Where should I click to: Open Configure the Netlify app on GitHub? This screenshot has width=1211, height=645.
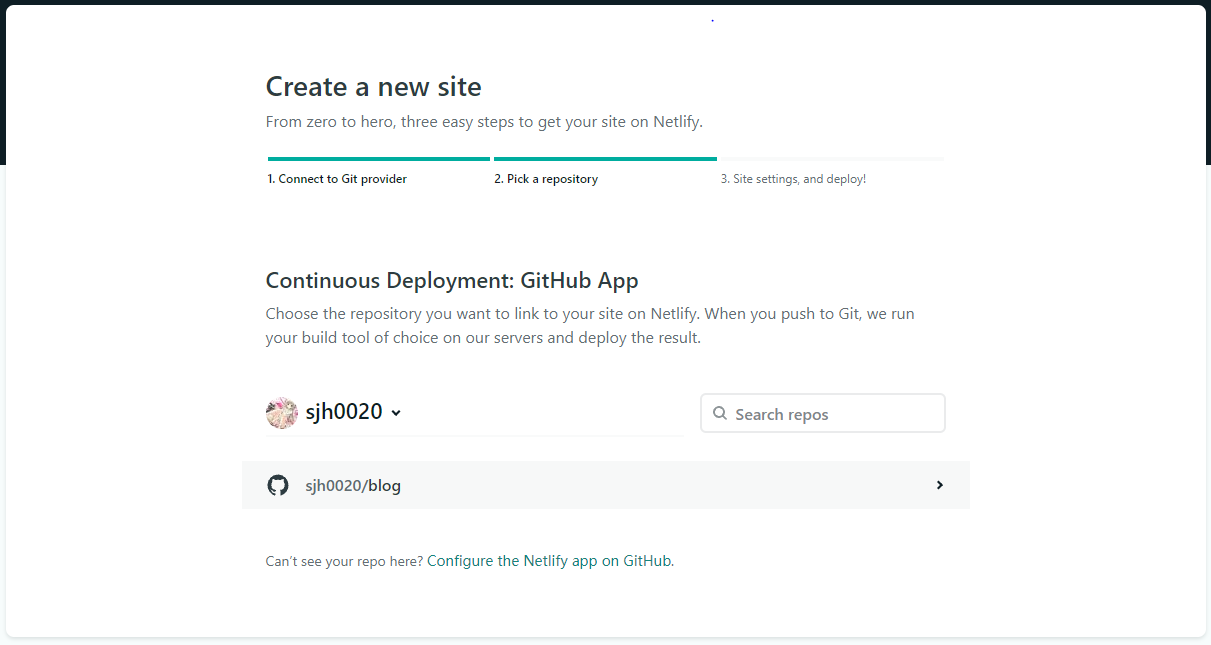point(549,560)
